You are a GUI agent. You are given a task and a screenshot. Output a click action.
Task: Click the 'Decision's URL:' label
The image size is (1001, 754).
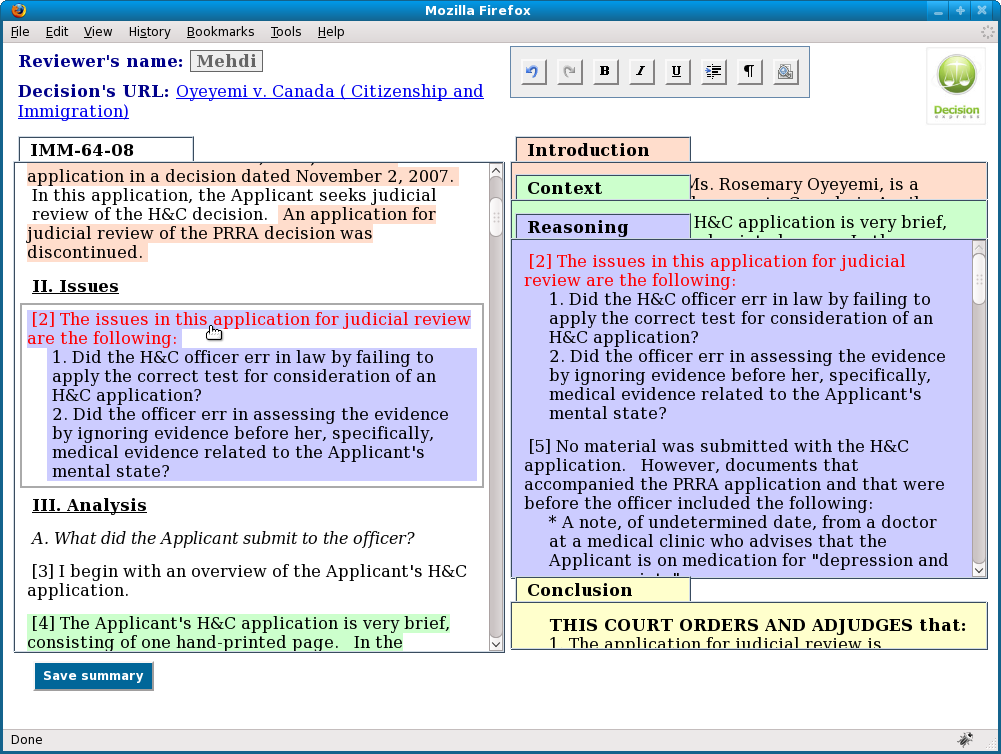pos(93,91)
